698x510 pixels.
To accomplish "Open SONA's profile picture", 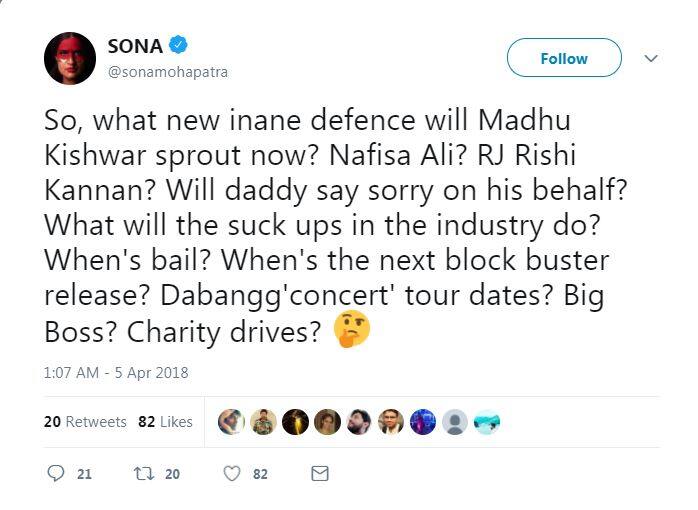I will (x=70, y=58).
